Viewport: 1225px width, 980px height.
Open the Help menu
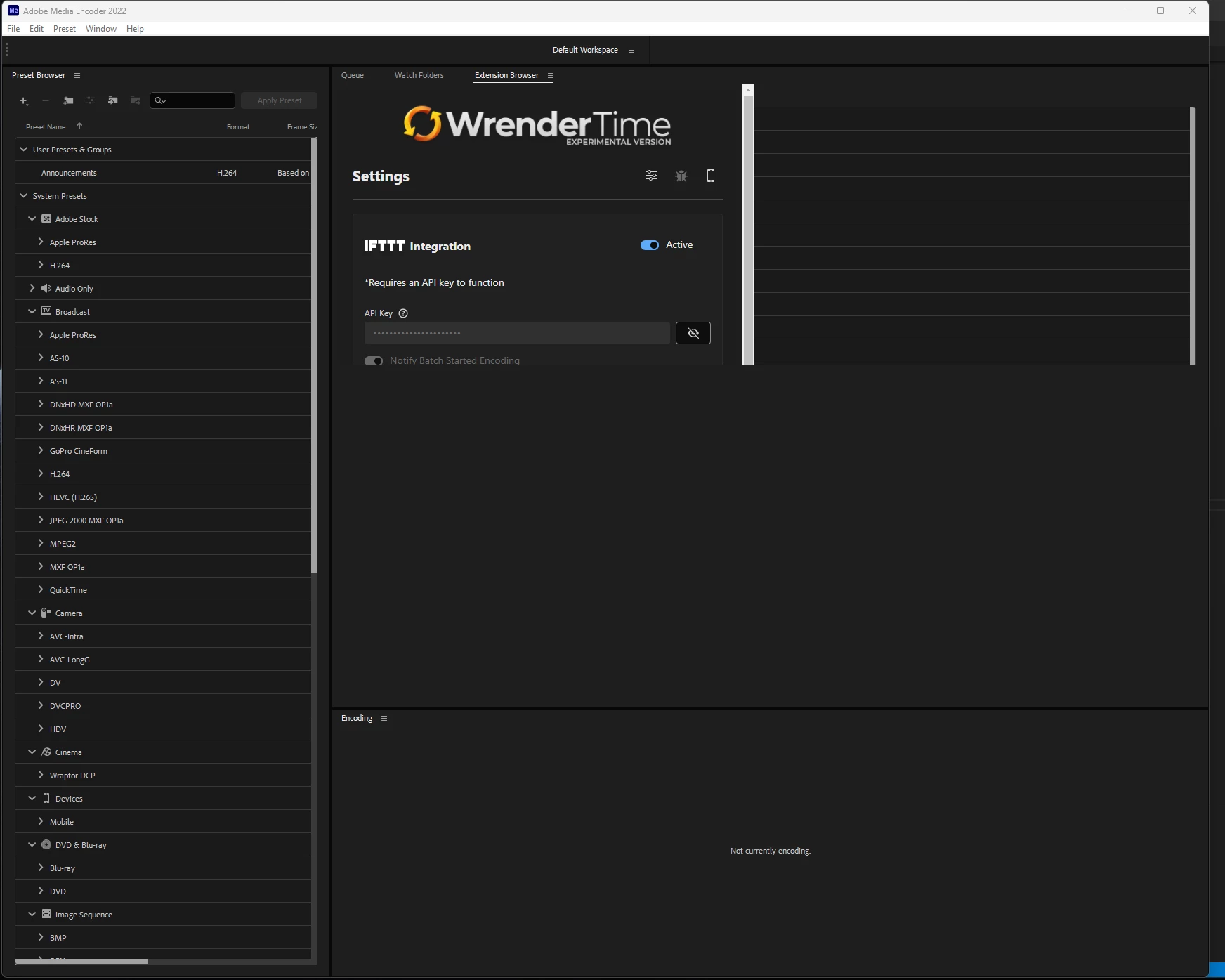pos(135,29)
